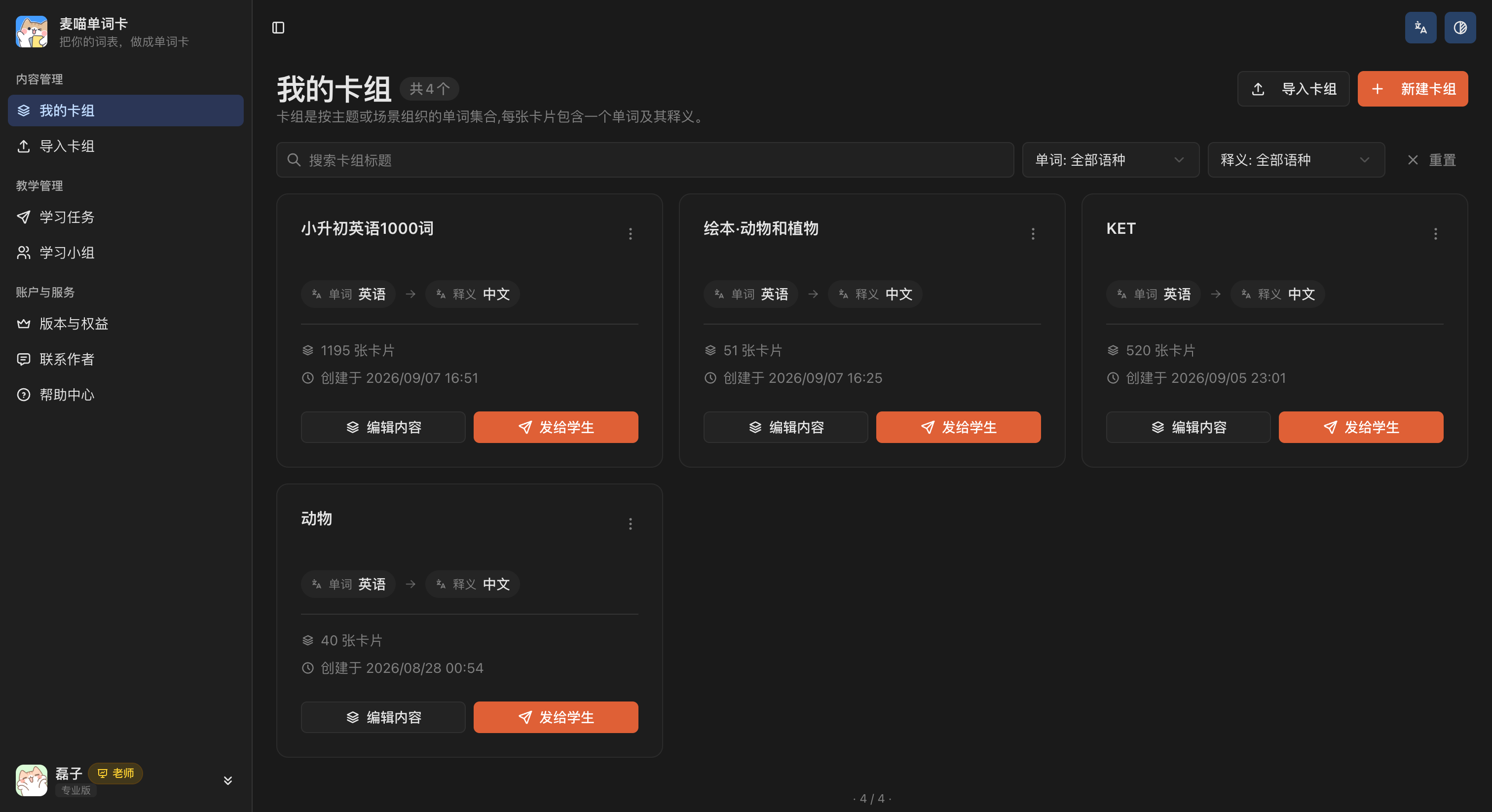Click the KET deck title
The image size is (1492, 812).
coord(1121,228)
